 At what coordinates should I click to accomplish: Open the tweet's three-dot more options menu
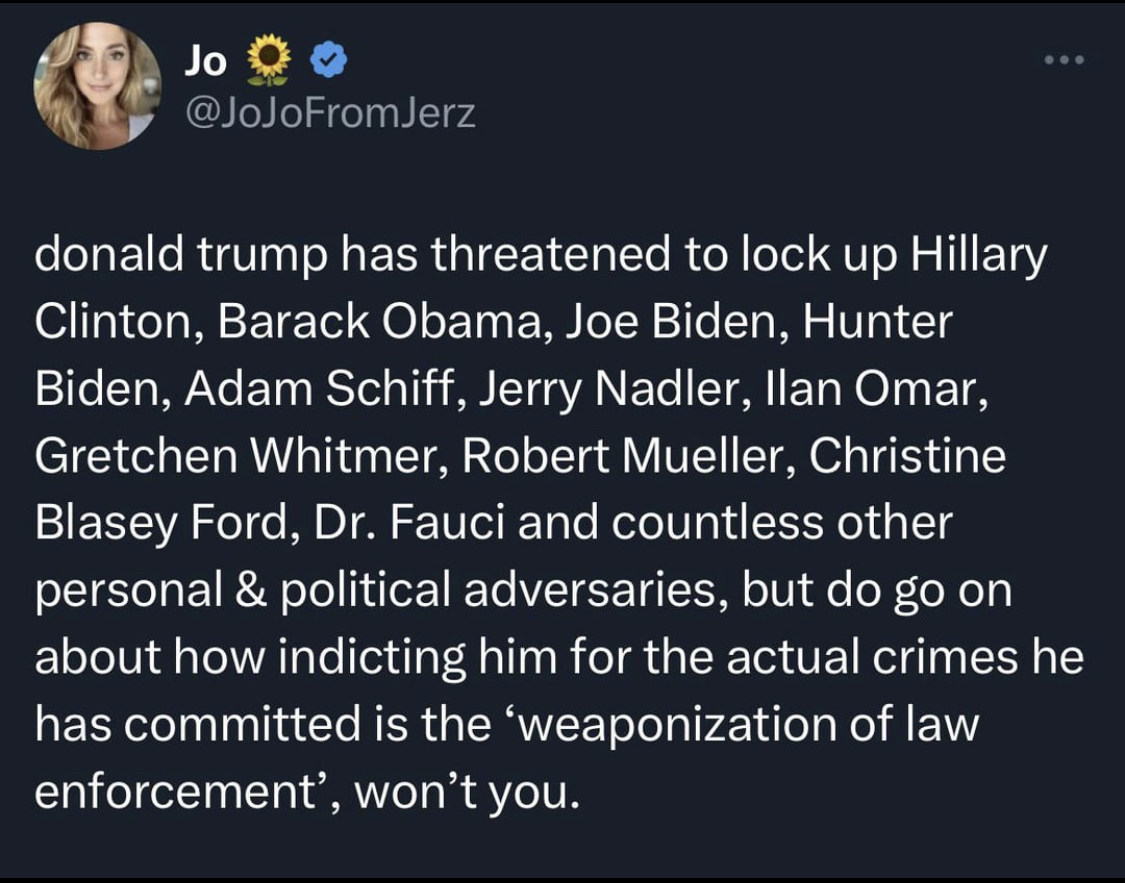1064,60
